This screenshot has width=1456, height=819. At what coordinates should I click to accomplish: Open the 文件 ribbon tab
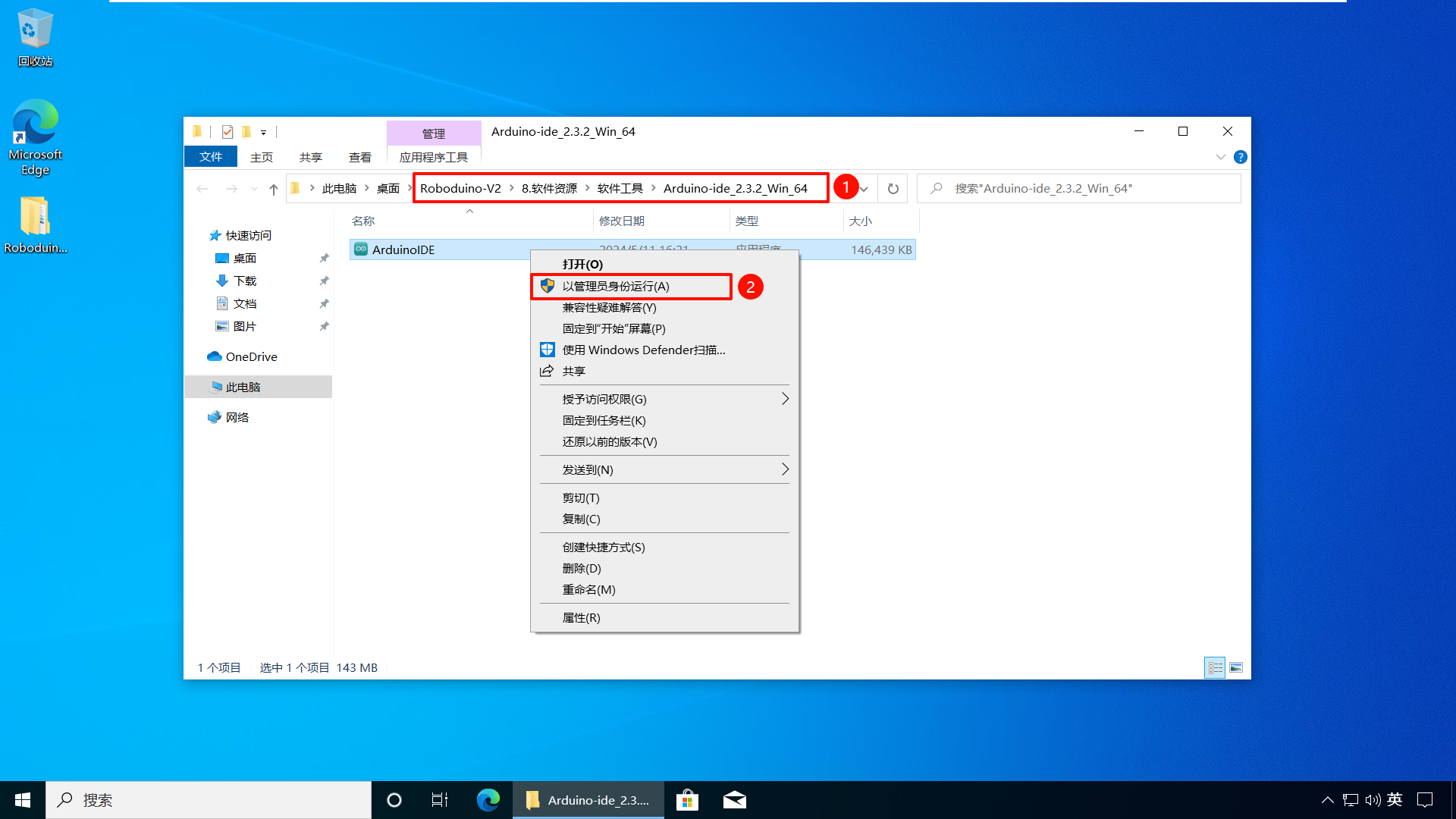[x=211, y=157]
